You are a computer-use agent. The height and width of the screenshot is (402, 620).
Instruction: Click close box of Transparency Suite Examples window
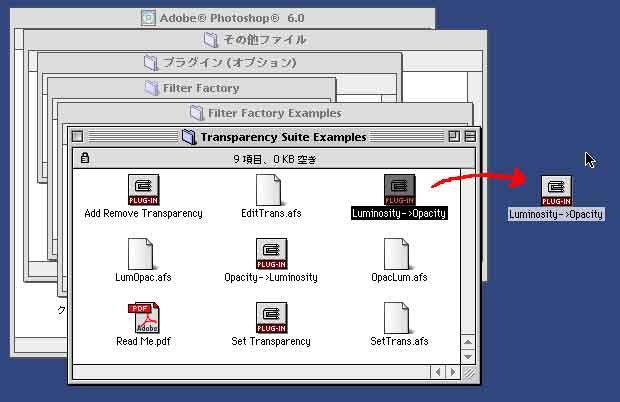click(x=78, y=136)
